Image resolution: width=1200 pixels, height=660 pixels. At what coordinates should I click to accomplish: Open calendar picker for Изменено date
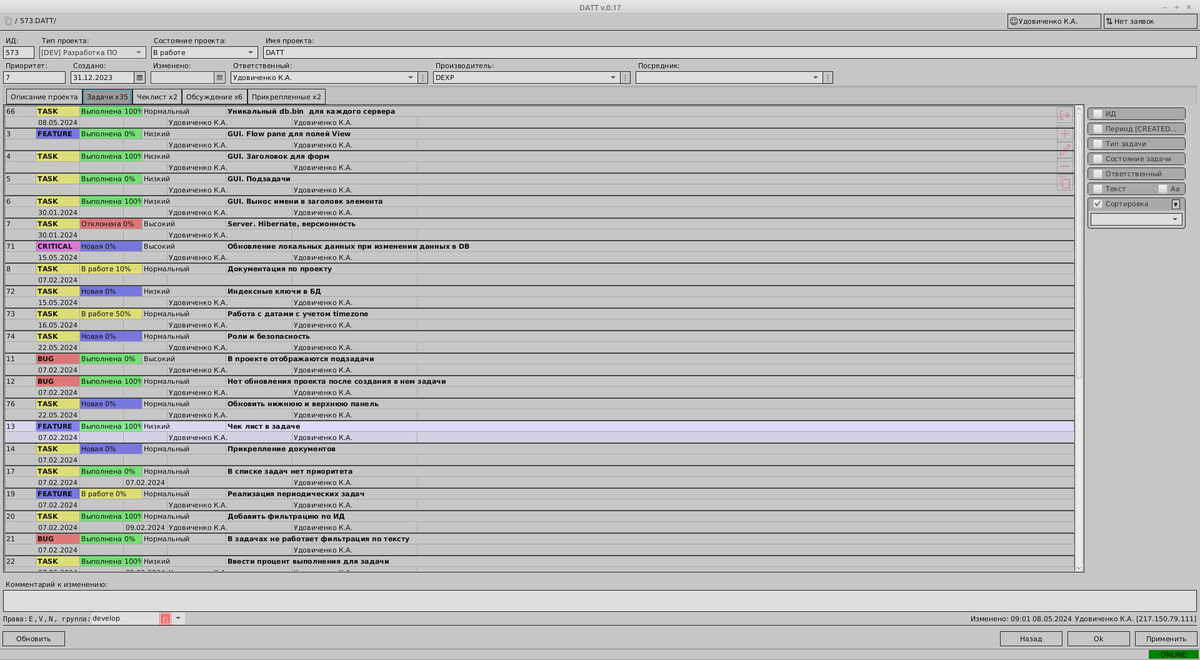coord(220,77)
